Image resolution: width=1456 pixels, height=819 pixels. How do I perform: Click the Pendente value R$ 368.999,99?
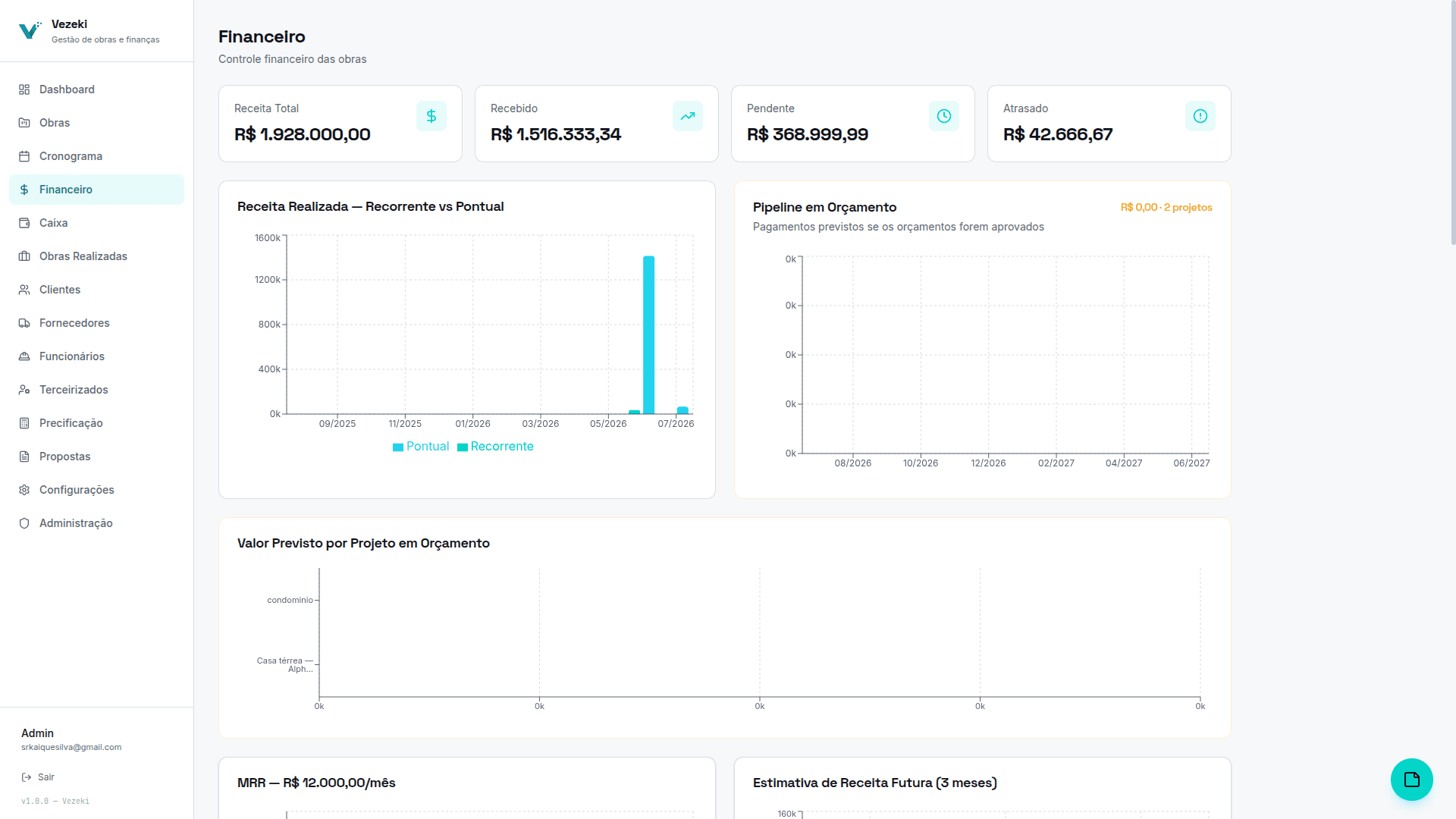click(x=808, y=134)
